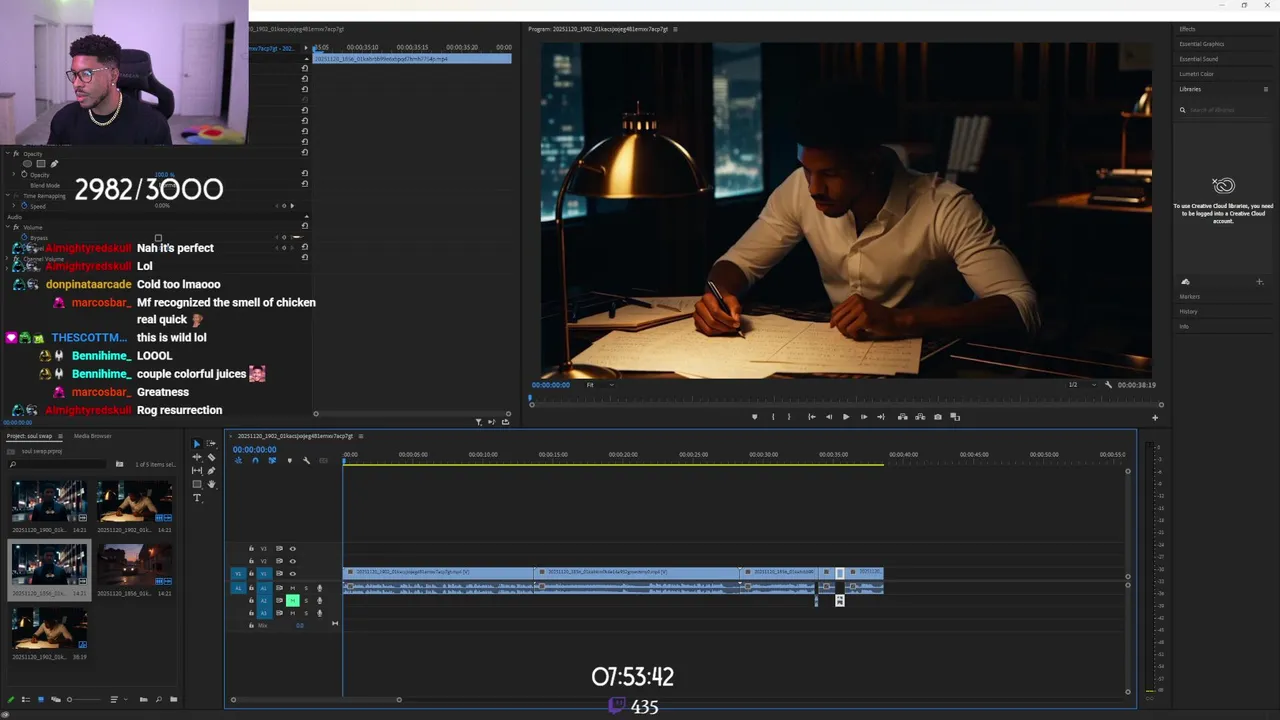Image resolution: width=1280 pixels, height=720 pixels.
Task: Open the Project: soul swap panel menu
Action: [x=60, y=436]
